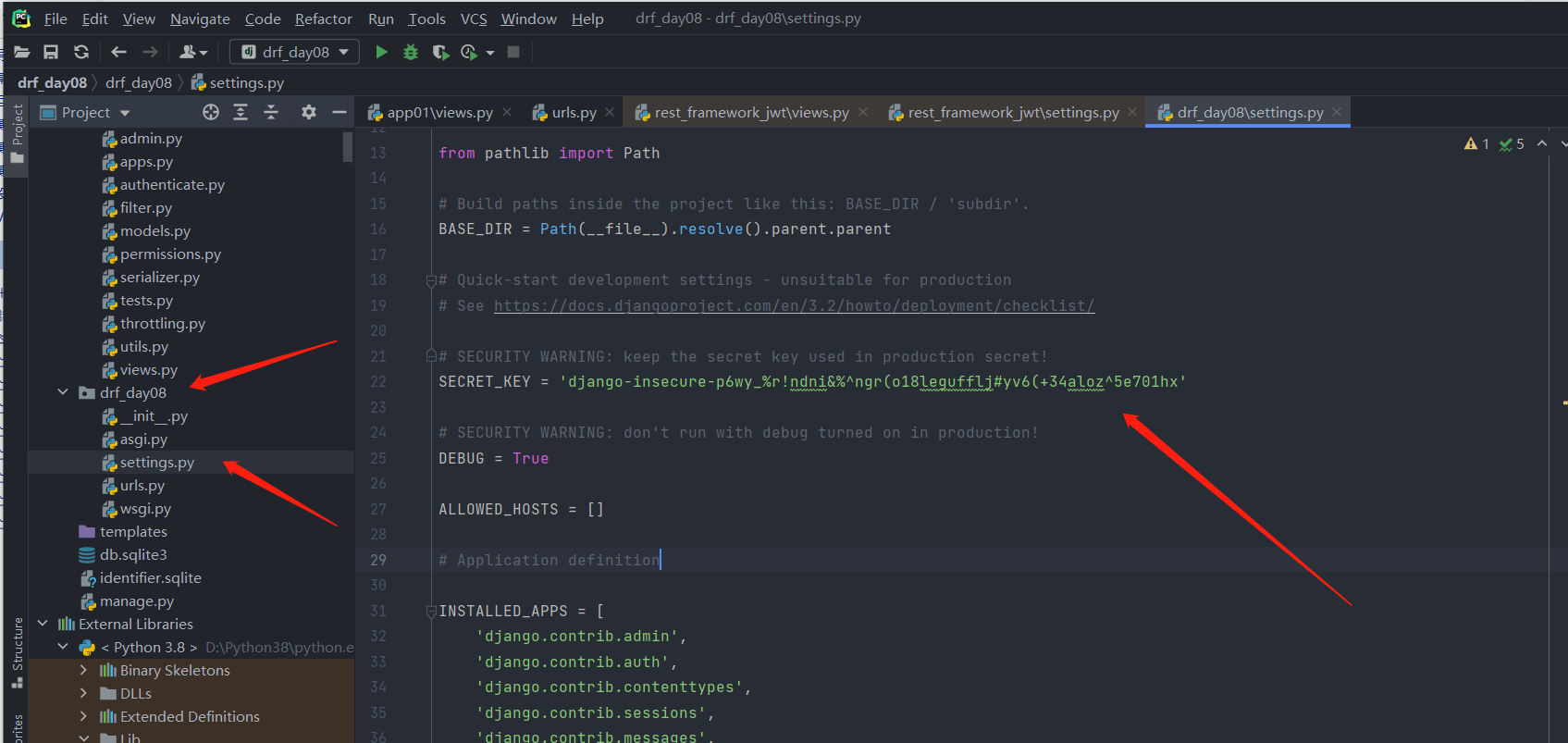This screenshot has width=1568, height=743.
Task: Close the rest_framework_jwt\settings.py tab
Action: pyautogui.click(x=1132, y=112)
